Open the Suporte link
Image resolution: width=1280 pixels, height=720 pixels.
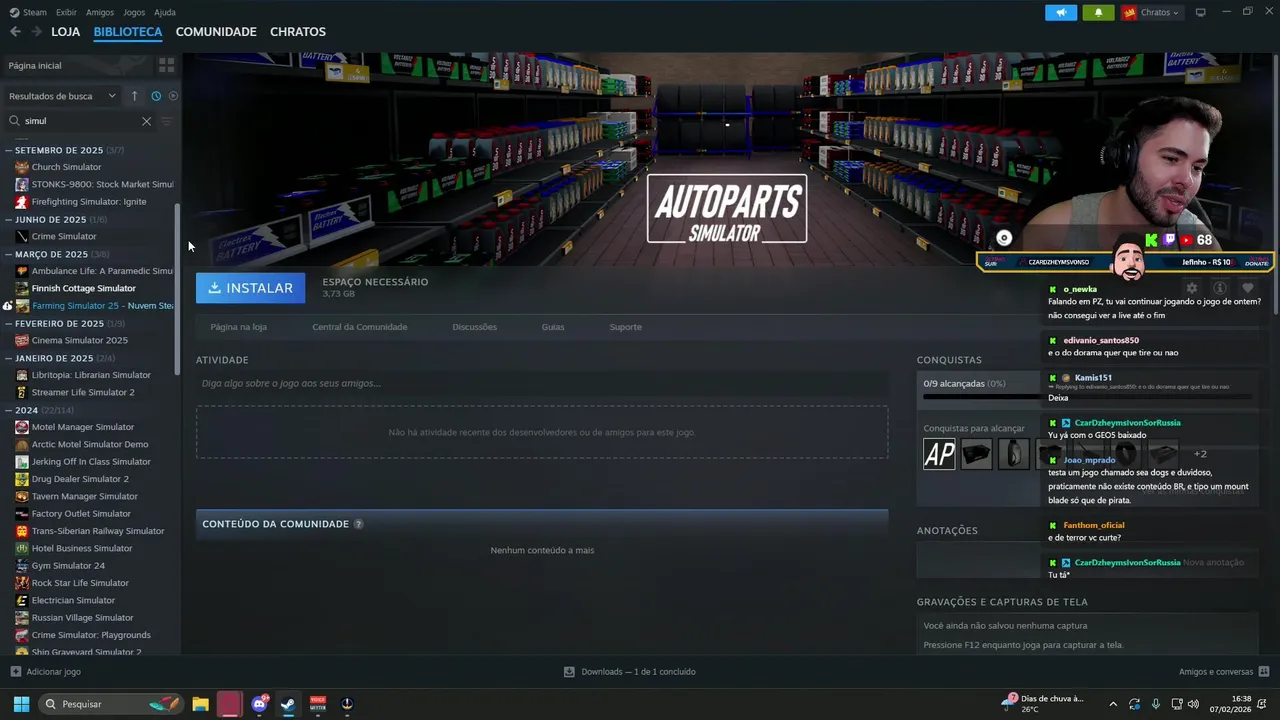pos(626,327)
